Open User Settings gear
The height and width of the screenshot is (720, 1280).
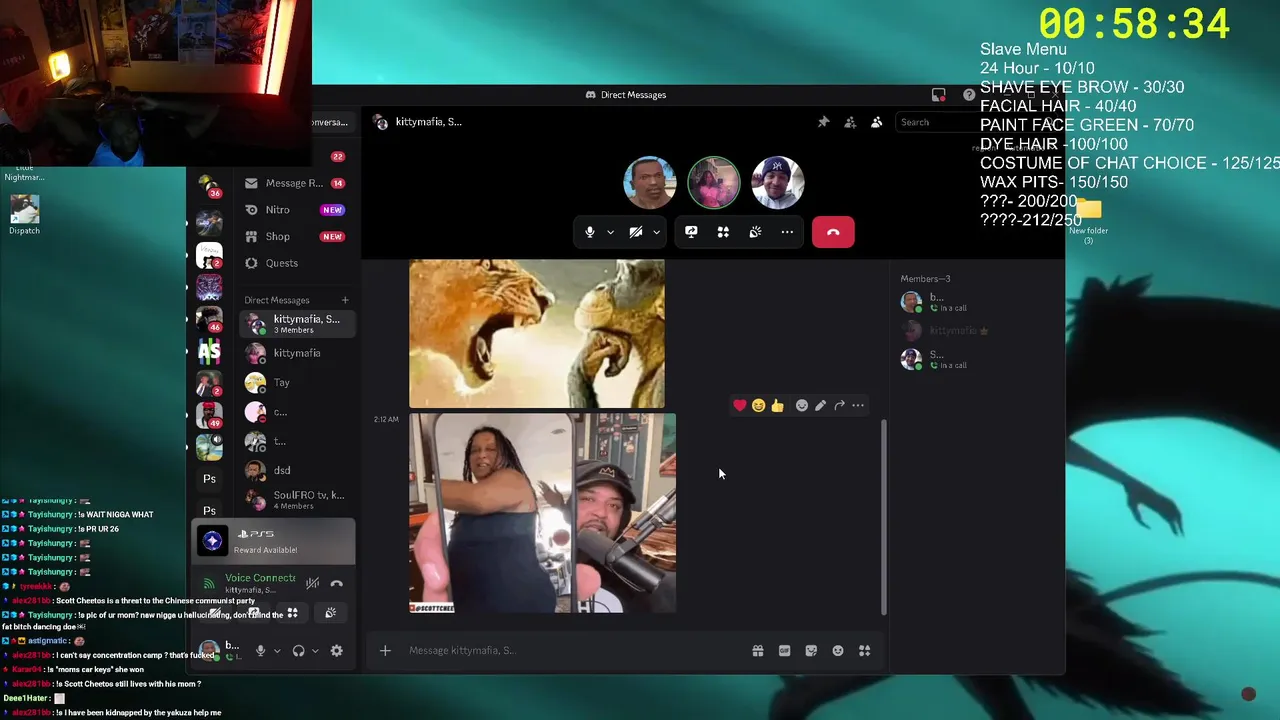337,651
